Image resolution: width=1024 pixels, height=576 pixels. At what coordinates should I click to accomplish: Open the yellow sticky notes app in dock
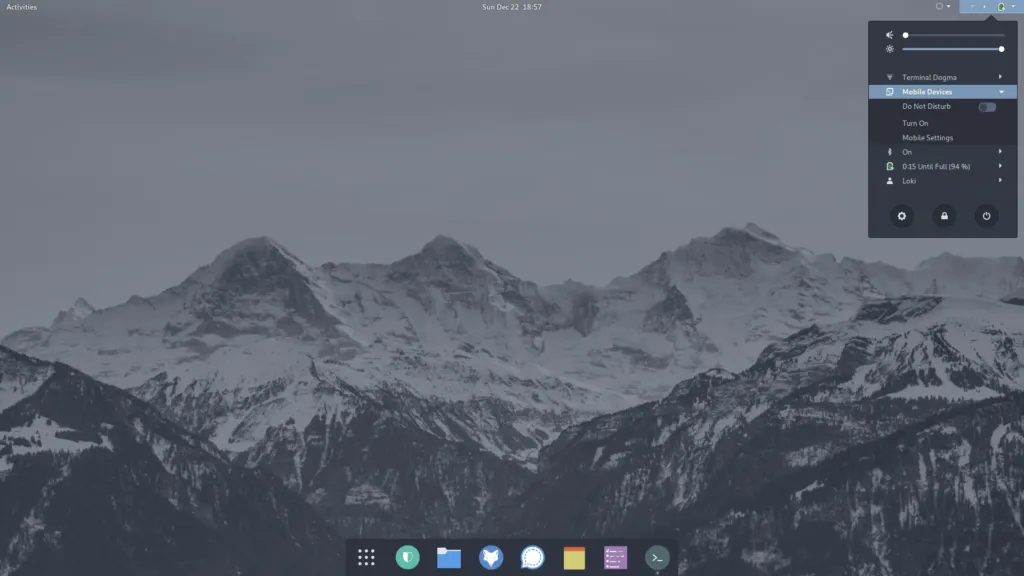point(574,558)
